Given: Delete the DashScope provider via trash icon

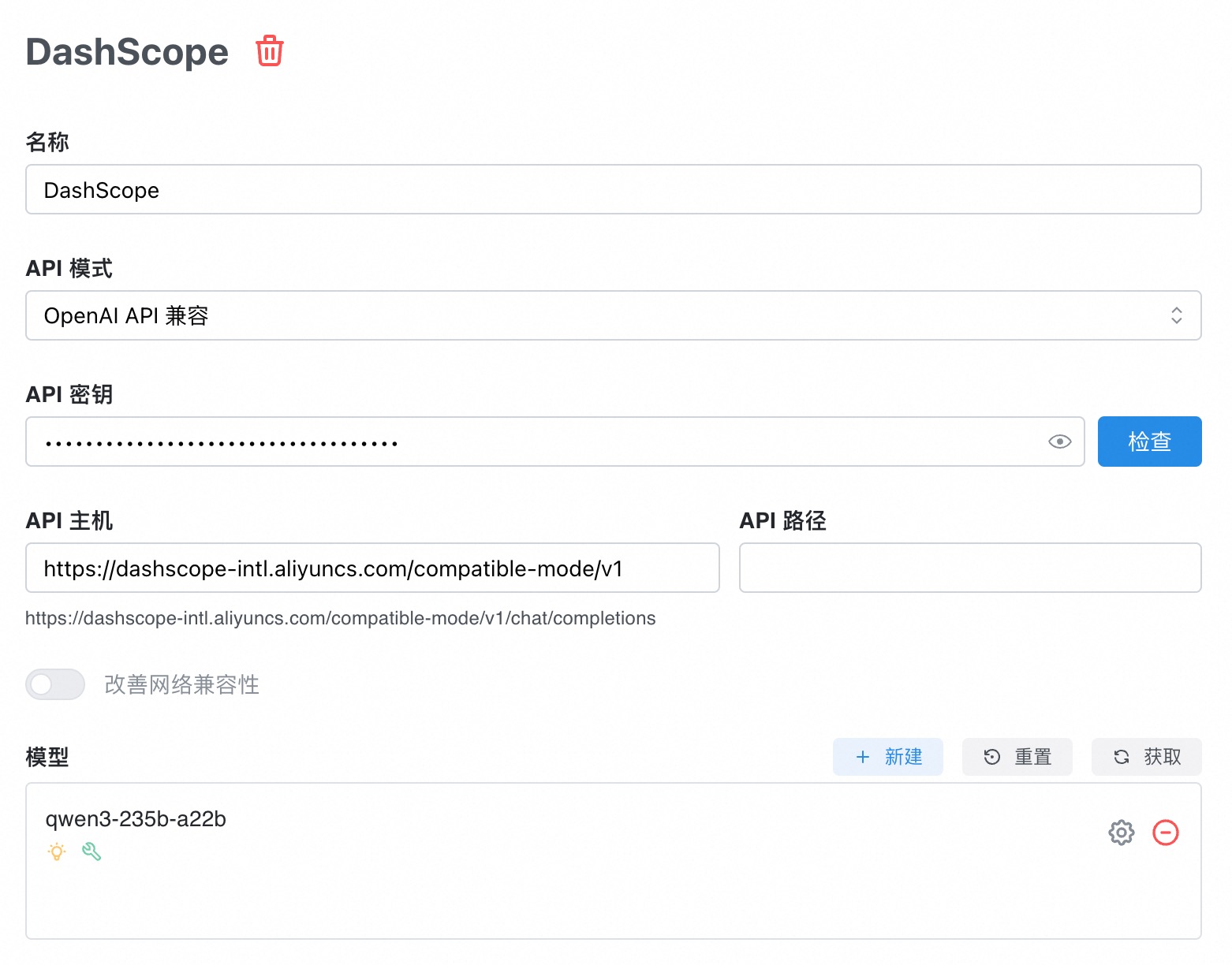Looking at the screenshot, I should pyautogui.click(x=269, y=51).
